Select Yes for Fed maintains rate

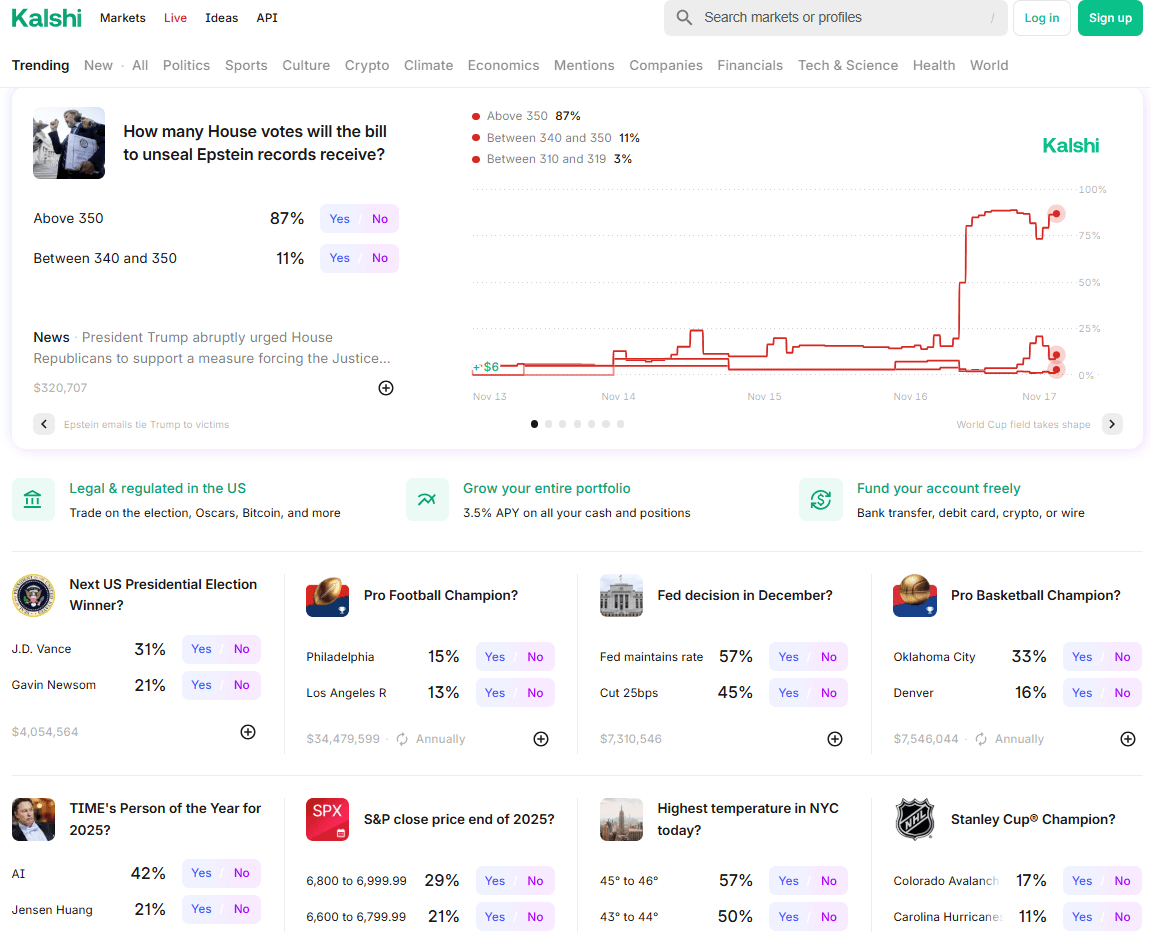click(789, 657)
